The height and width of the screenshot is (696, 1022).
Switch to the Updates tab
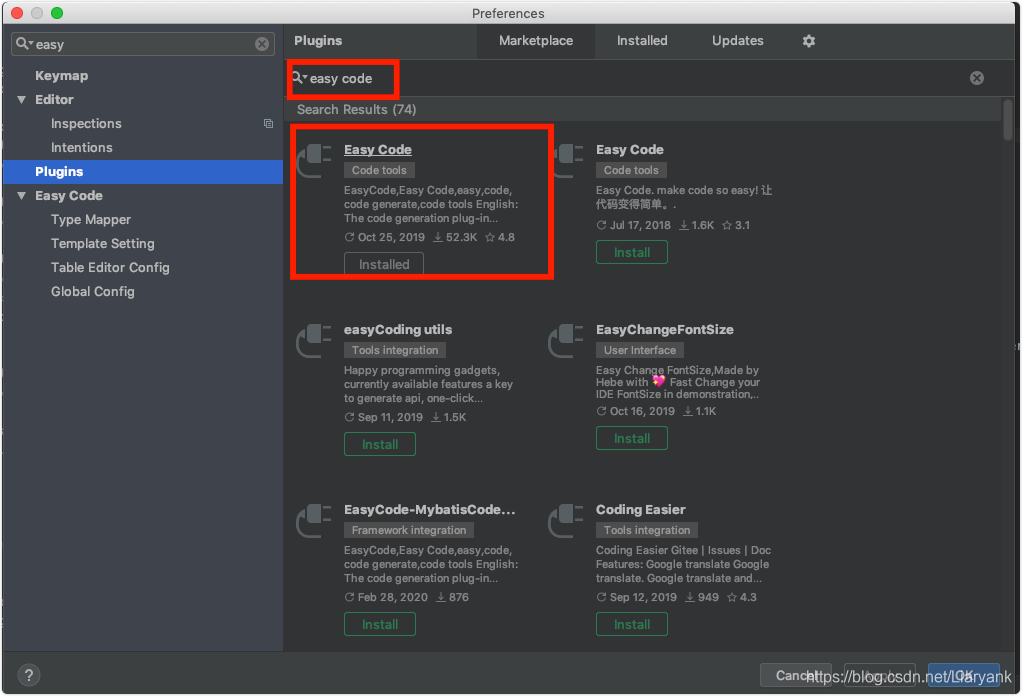tap(737, 41)
